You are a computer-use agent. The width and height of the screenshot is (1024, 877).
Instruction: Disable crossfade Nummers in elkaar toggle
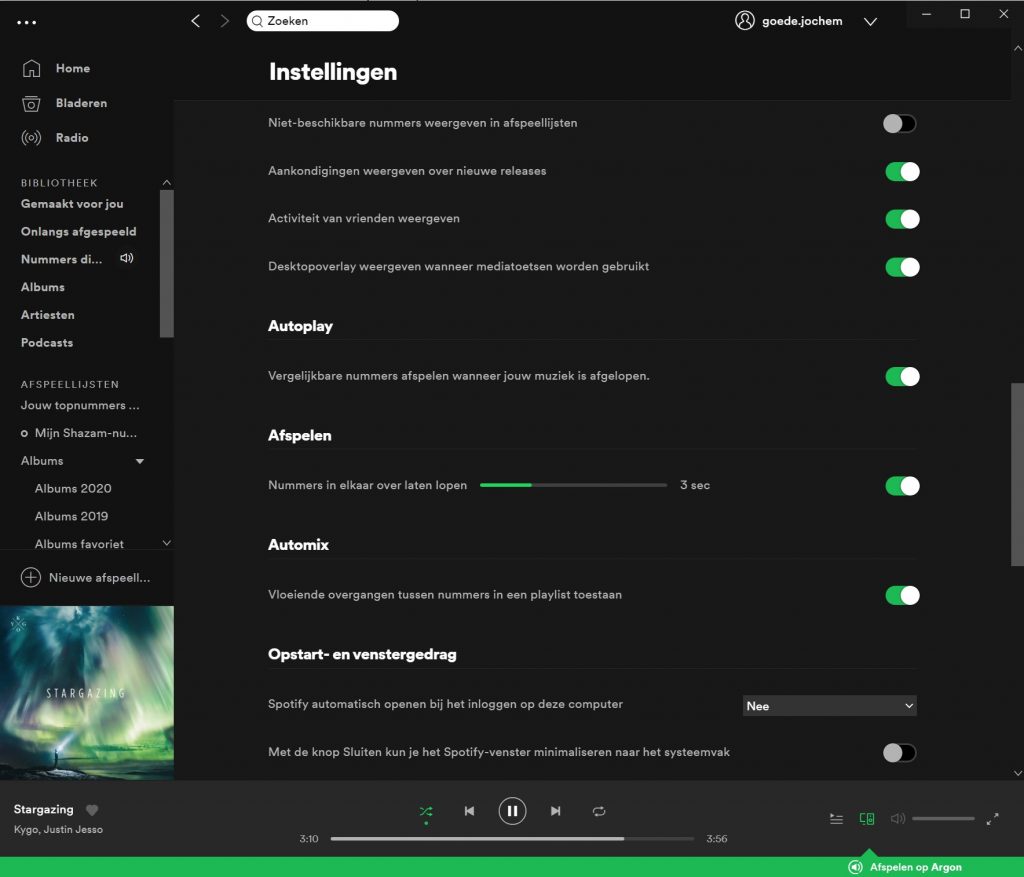tap(903, 486)
